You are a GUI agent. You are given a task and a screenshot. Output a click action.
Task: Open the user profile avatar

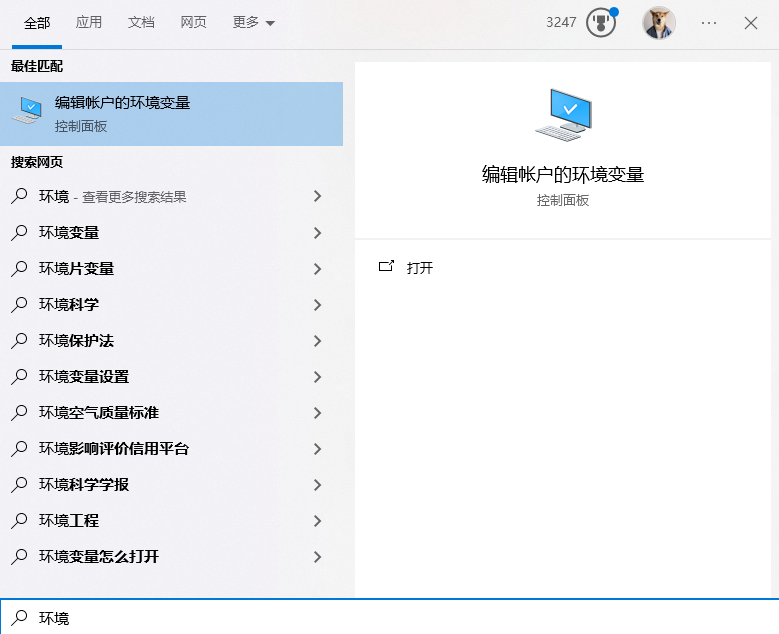pyautogui.click(x=658, y=23)
